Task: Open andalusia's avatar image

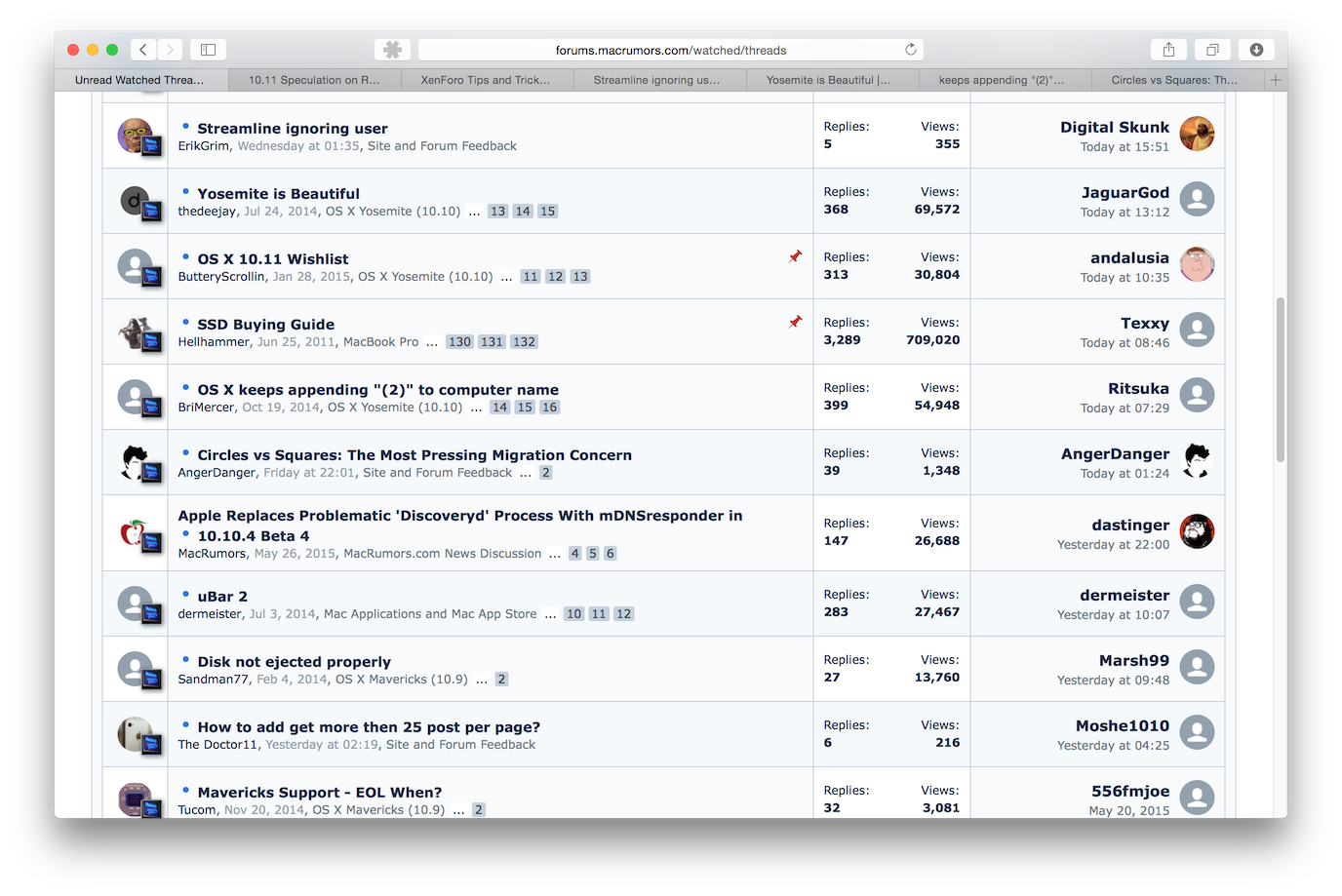Action: click(1197, 264)
